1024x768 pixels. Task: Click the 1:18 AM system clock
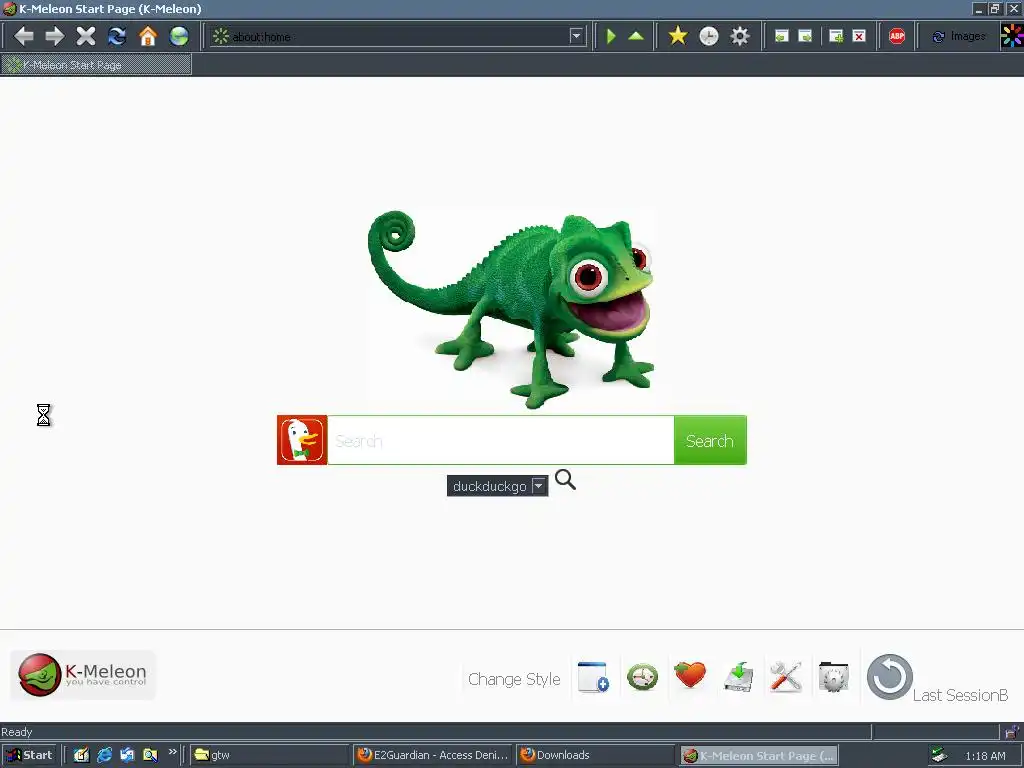click(x=985, y=756)
